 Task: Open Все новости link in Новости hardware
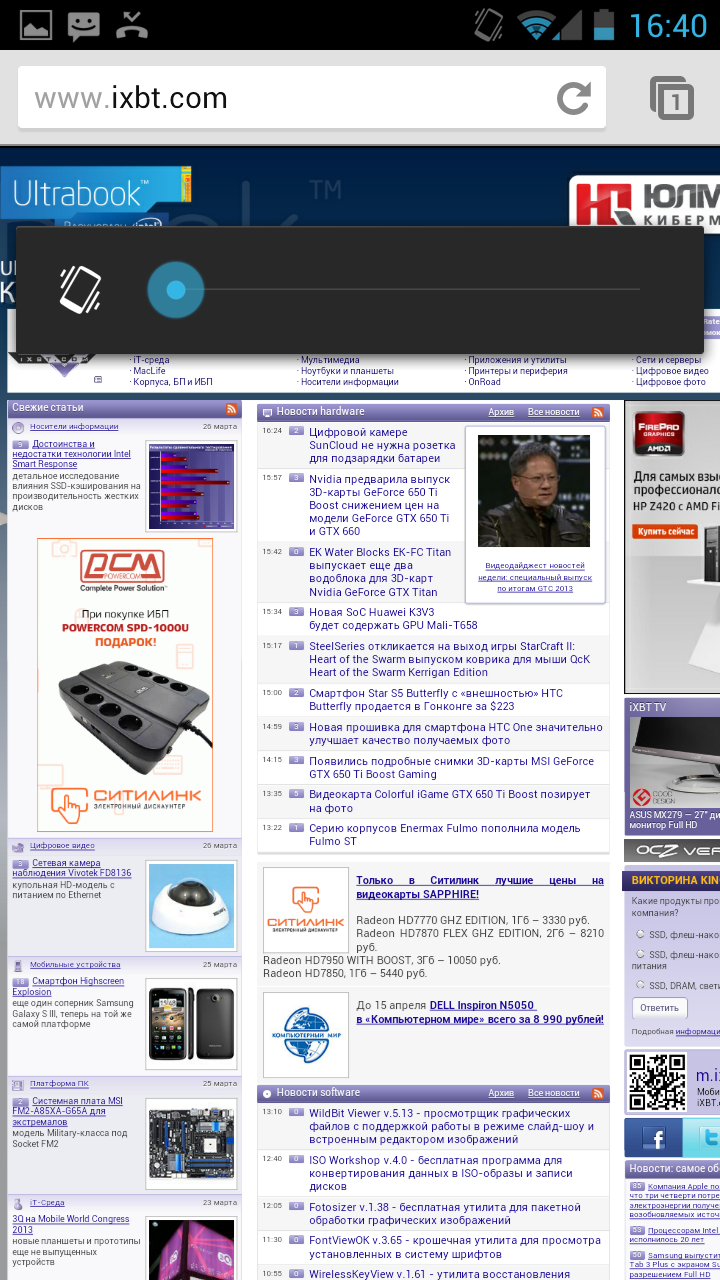tap(554, 412)
